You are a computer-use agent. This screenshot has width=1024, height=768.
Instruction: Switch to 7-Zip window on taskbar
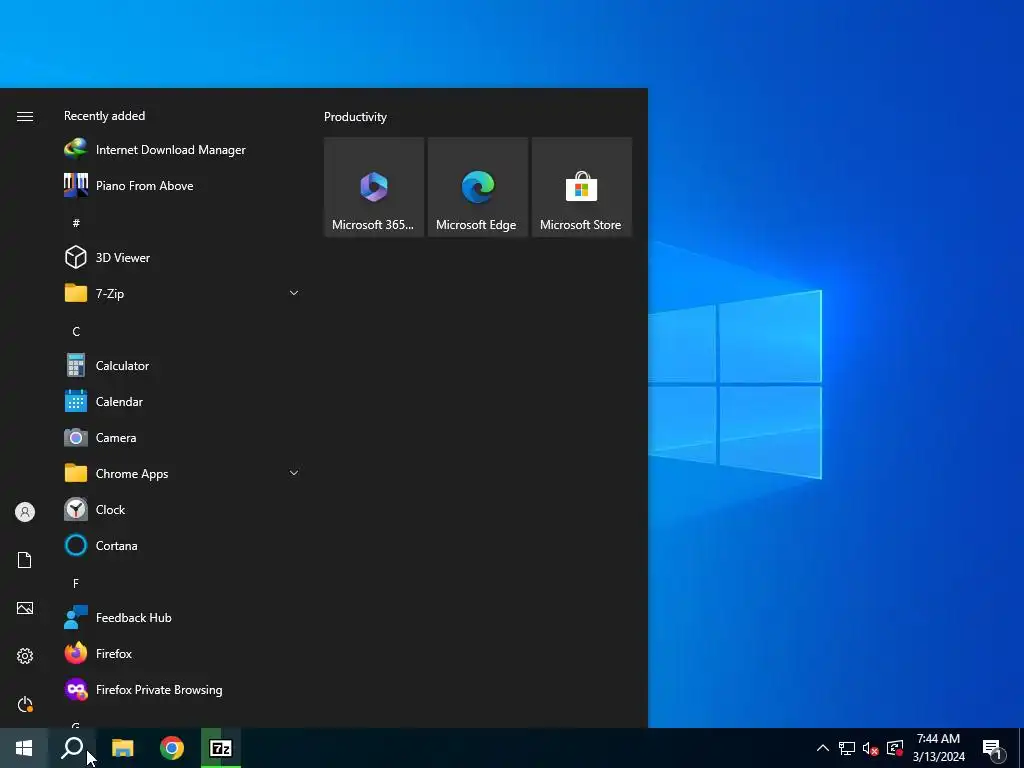[221, 748]
